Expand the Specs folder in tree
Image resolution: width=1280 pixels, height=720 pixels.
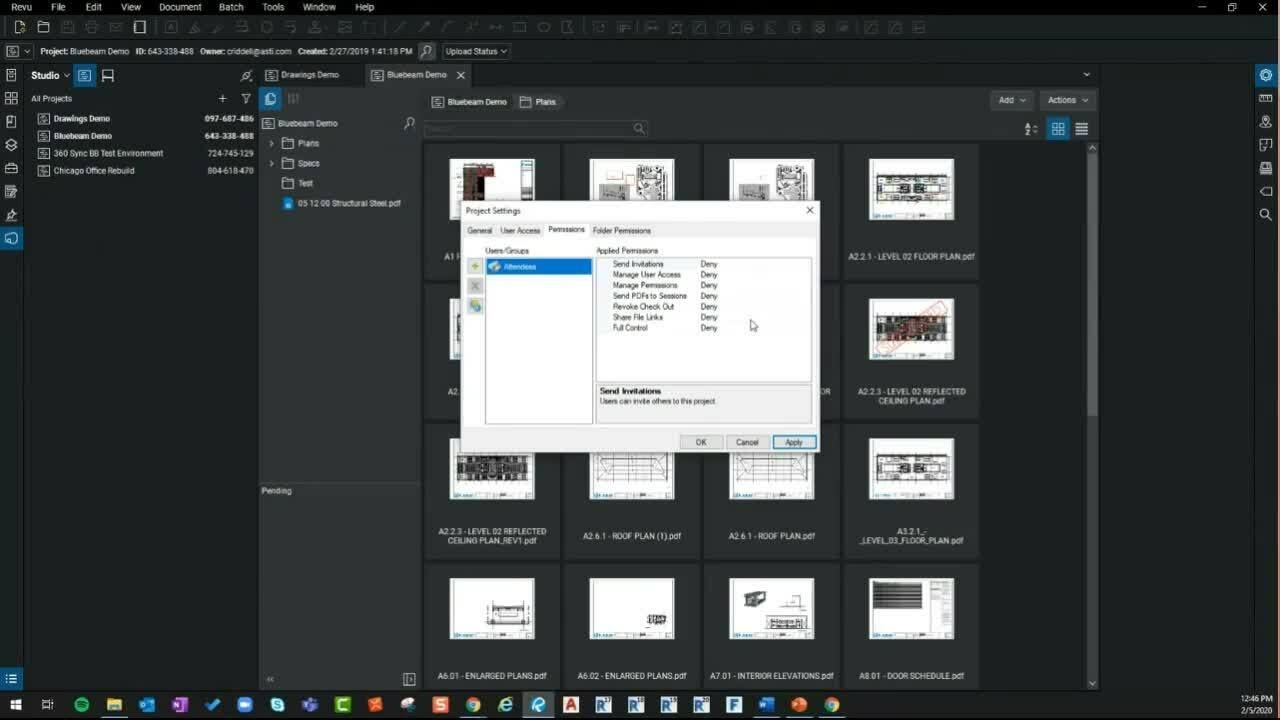(271, 163)
